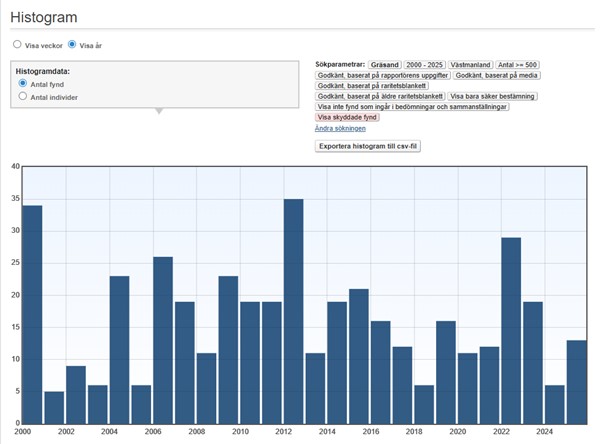Click the tallest histogram bar at 2012
Screen dimensions: 602x444
click(293, 310)
